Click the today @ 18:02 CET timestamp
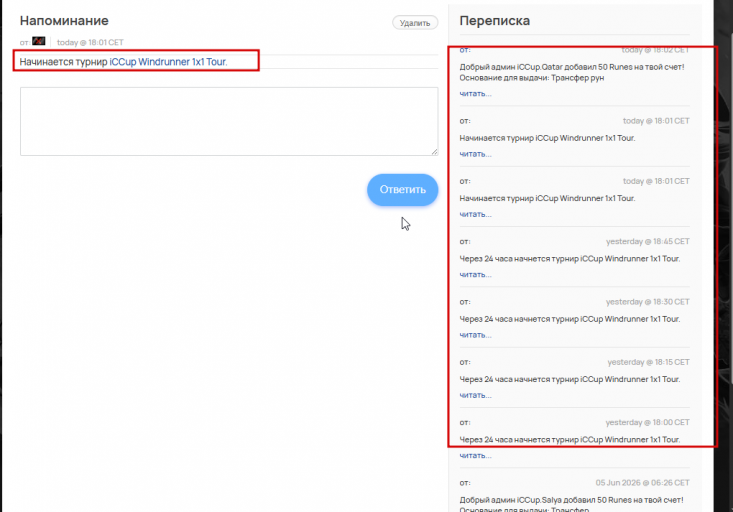The height and width of the screenshot is (512, 733). tap(655, 50)
